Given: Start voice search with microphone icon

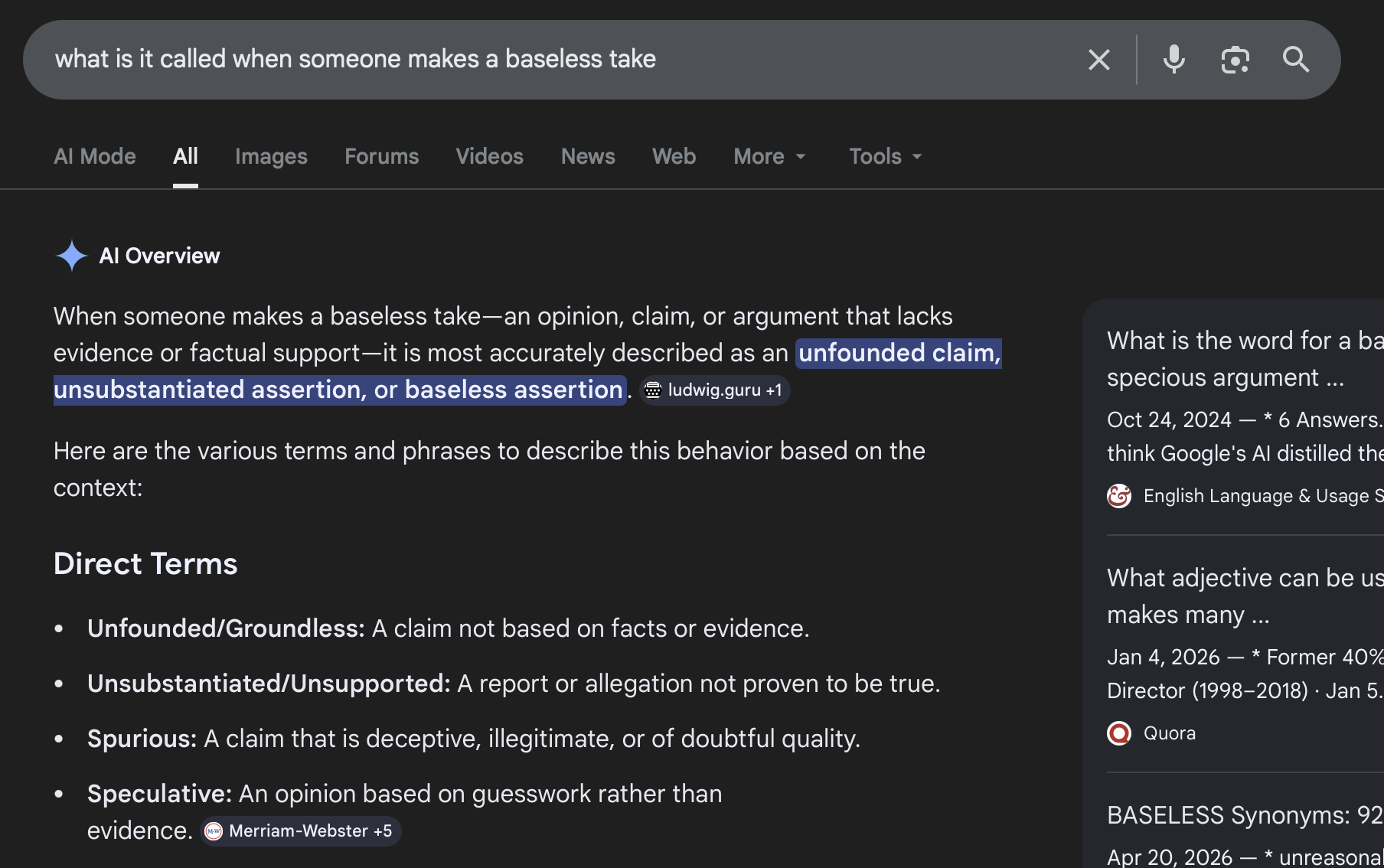Looking at the screenshot, I should pyautogui.click(x=1173, y=60).
